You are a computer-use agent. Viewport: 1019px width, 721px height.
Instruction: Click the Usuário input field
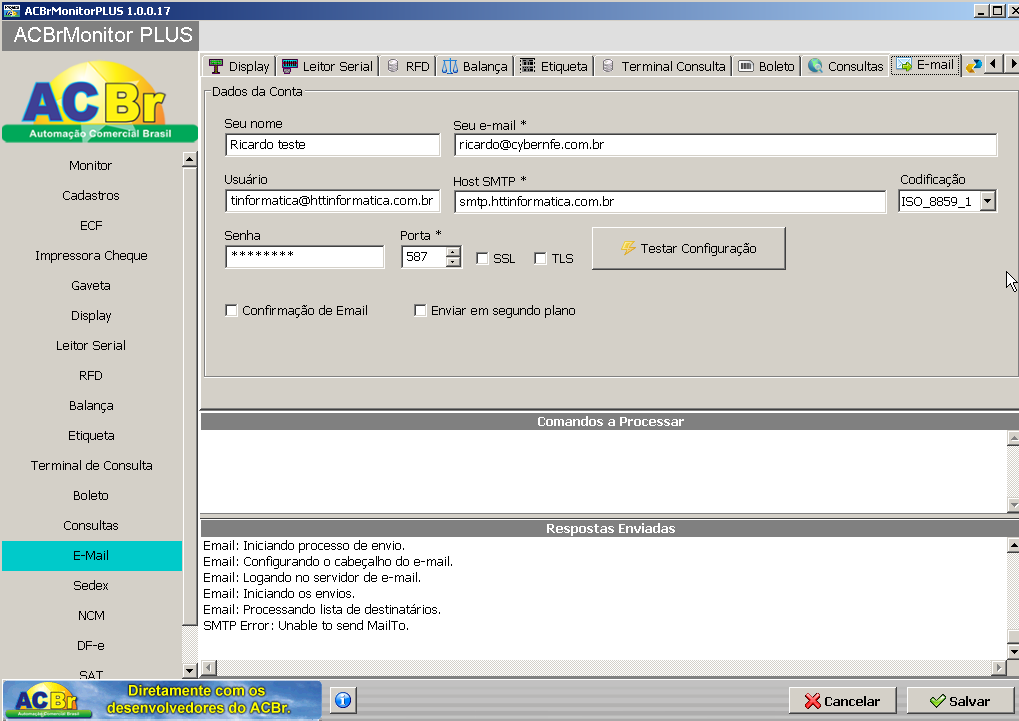(x=333, y=201)
